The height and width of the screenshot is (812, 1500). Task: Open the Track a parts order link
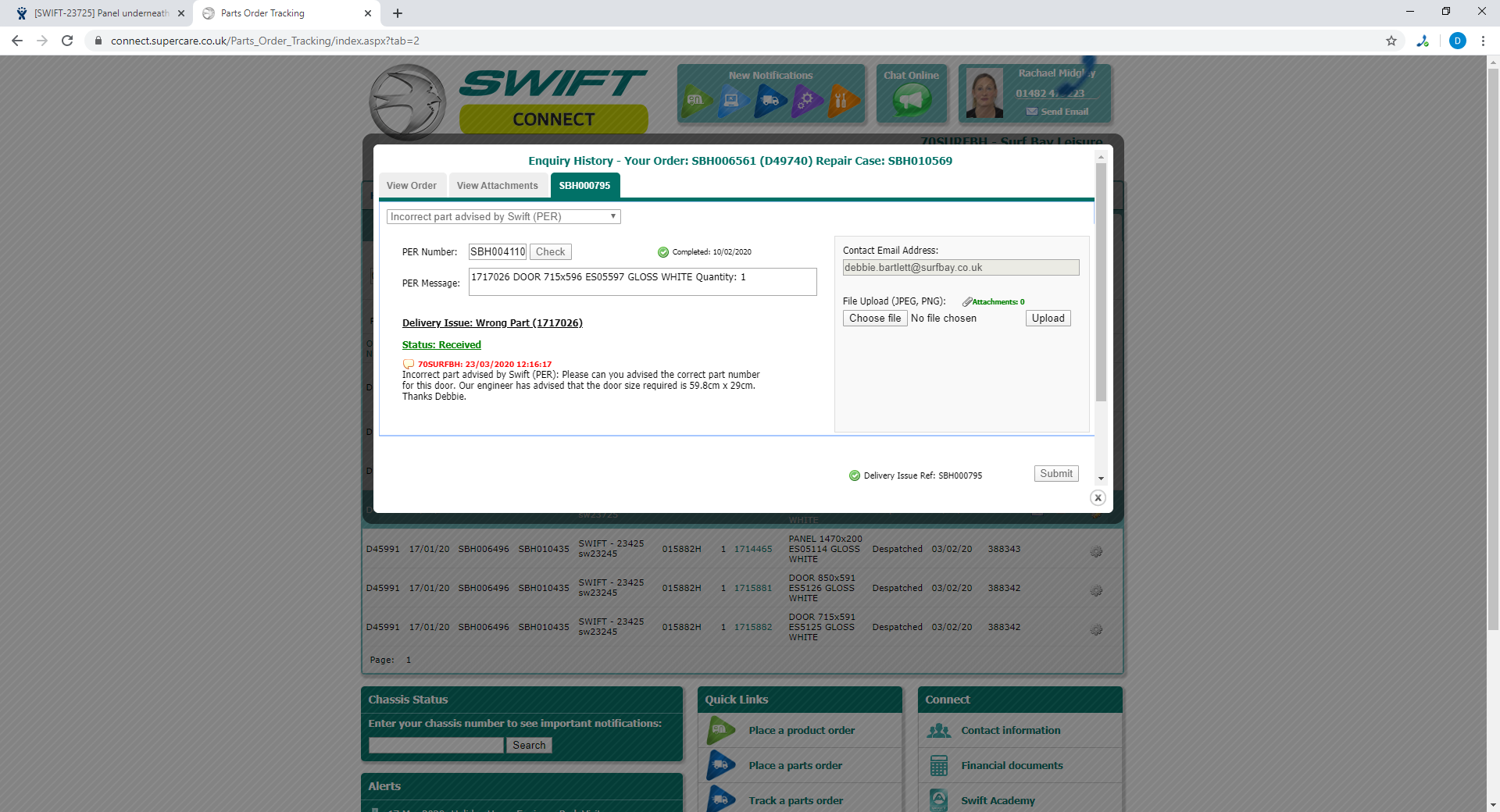click(795, 801)
